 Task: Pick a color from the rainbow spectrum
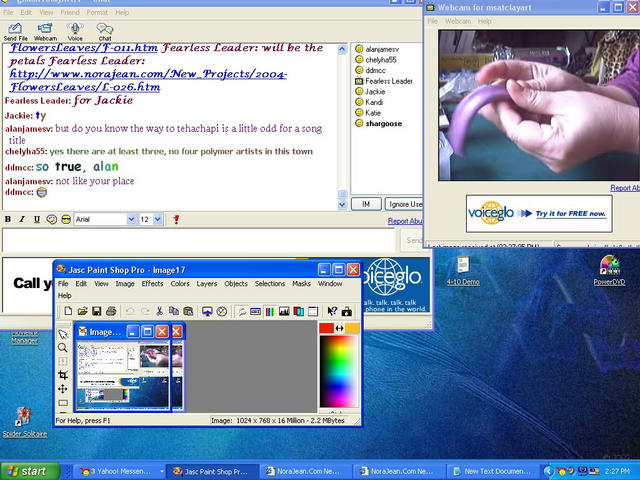coord(339,371)
